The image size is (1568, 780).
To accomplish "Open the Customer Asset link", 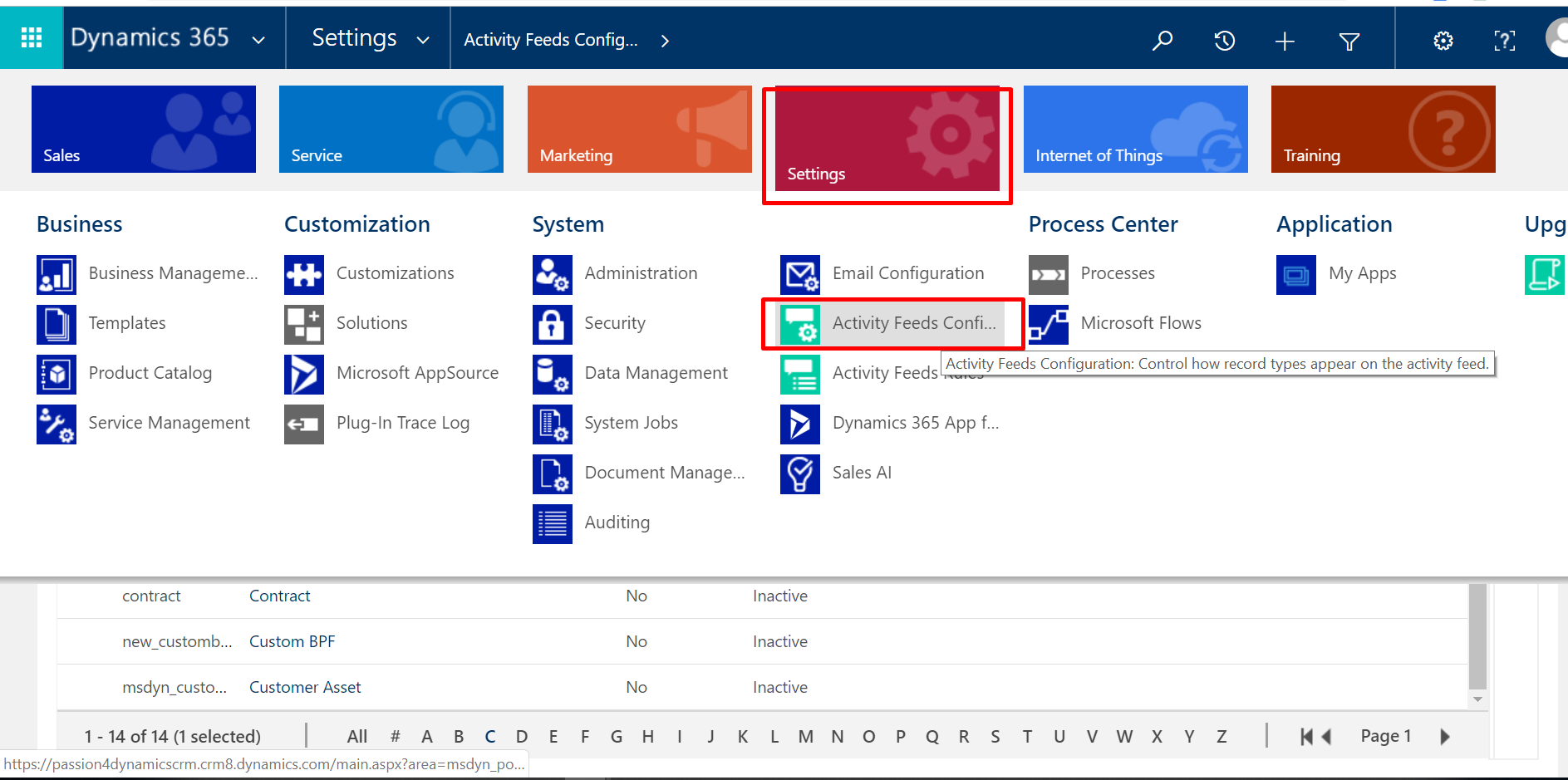I will tap(305, 687).
